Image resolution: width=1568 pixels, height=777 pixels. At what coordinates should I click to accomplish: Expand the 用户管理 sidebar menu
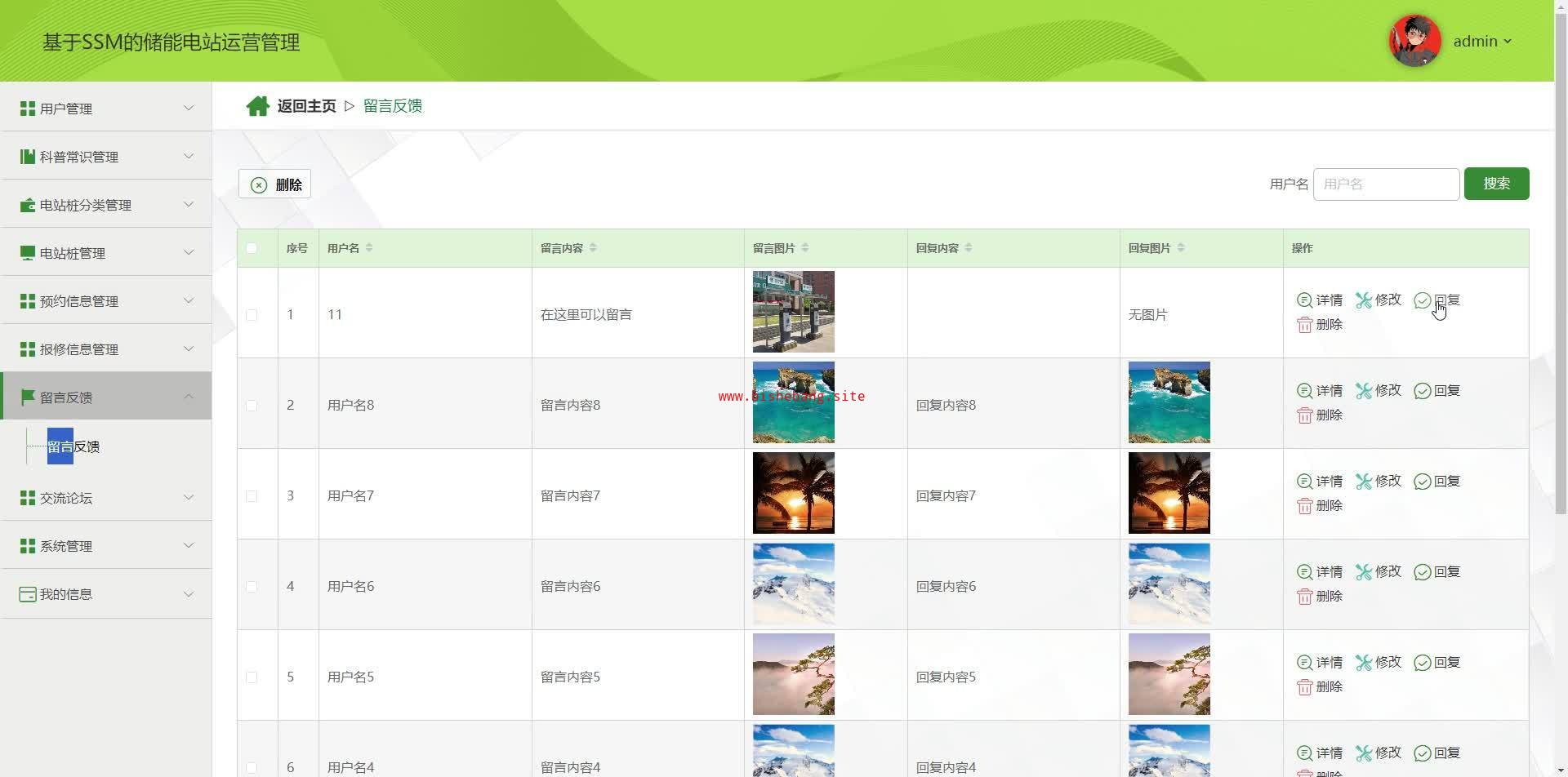106,109
